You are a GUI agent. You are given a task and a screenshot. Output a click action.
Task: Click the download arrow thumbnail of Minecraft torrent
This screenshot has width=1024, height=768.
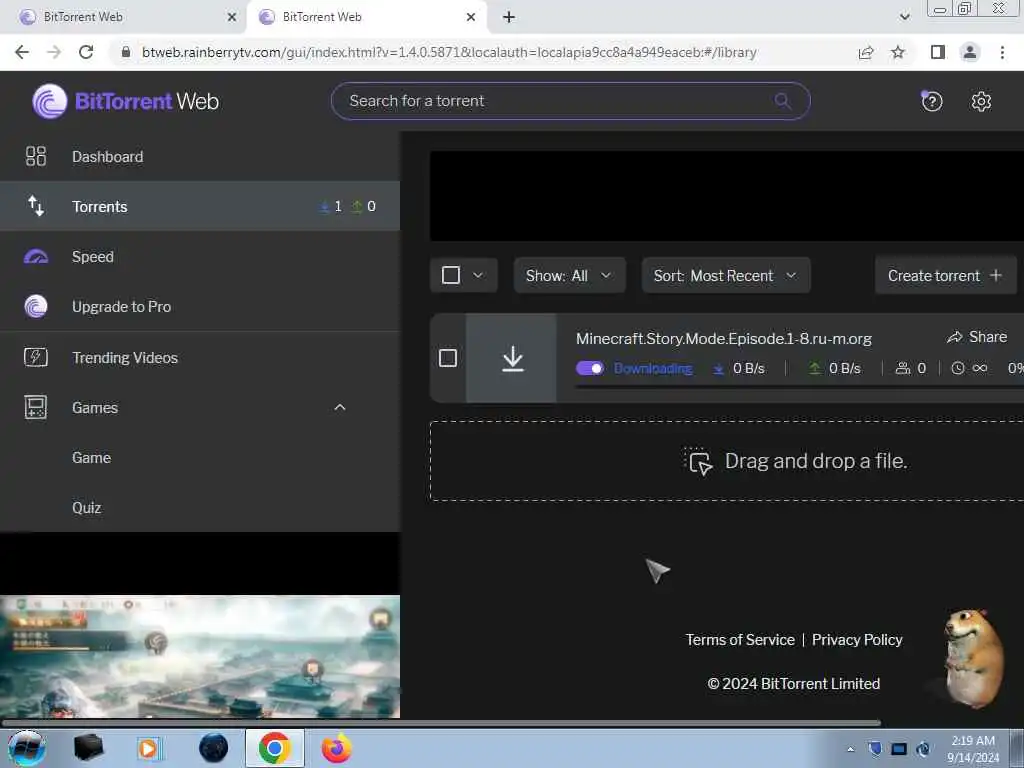pos(513,359)
